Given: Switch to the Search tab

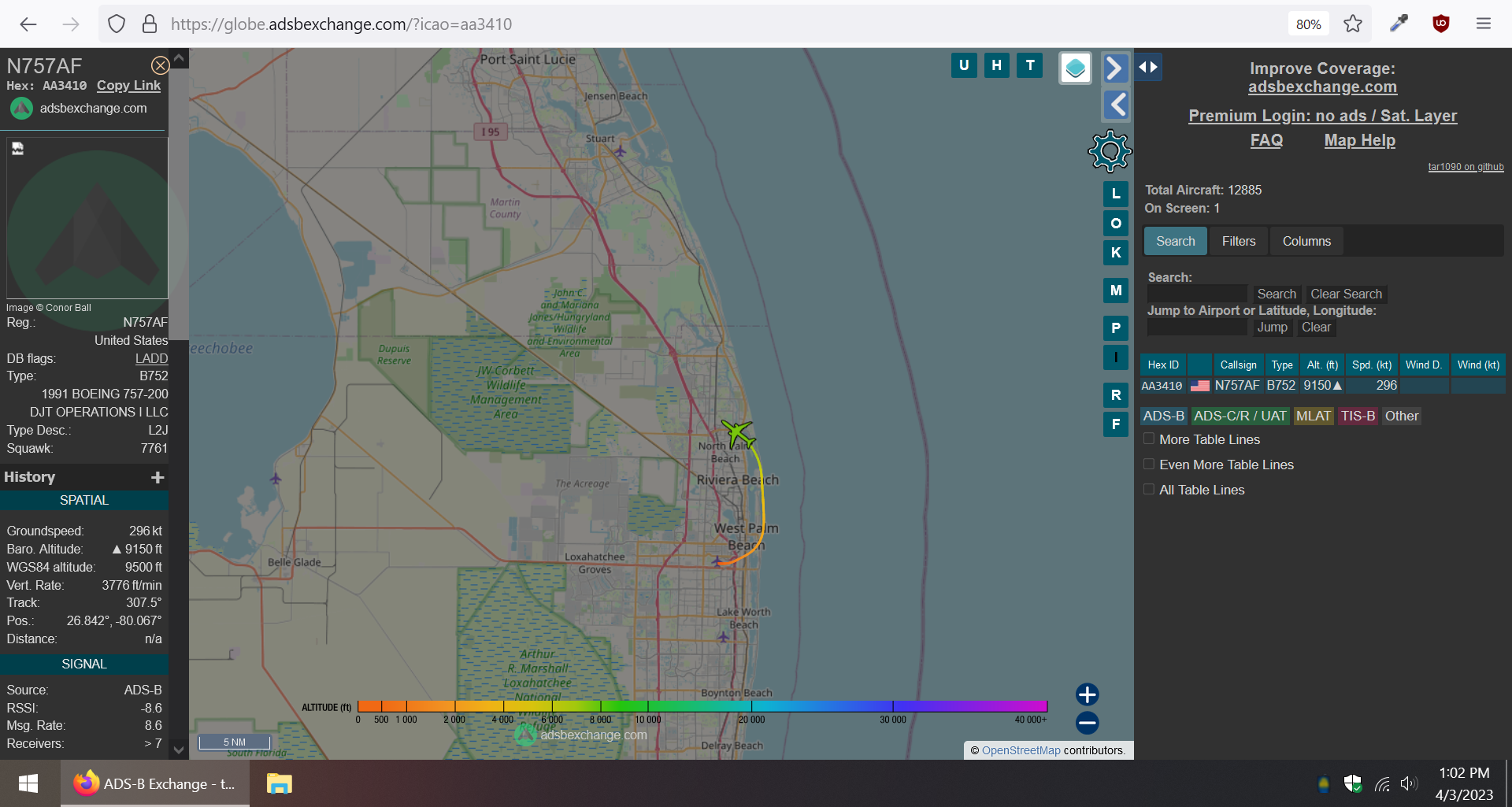Looking at the screenshot, I should pyautogui.click(x=1175, y=241).
